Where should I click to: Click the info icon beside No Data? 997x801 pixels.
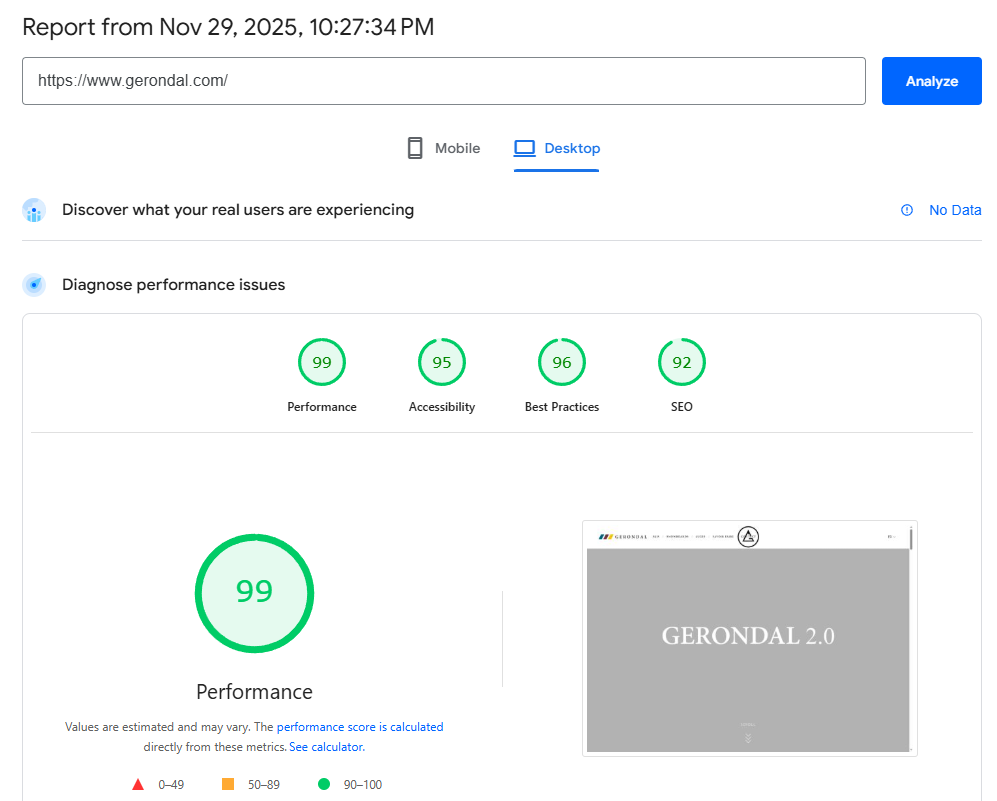pos(907,210)
